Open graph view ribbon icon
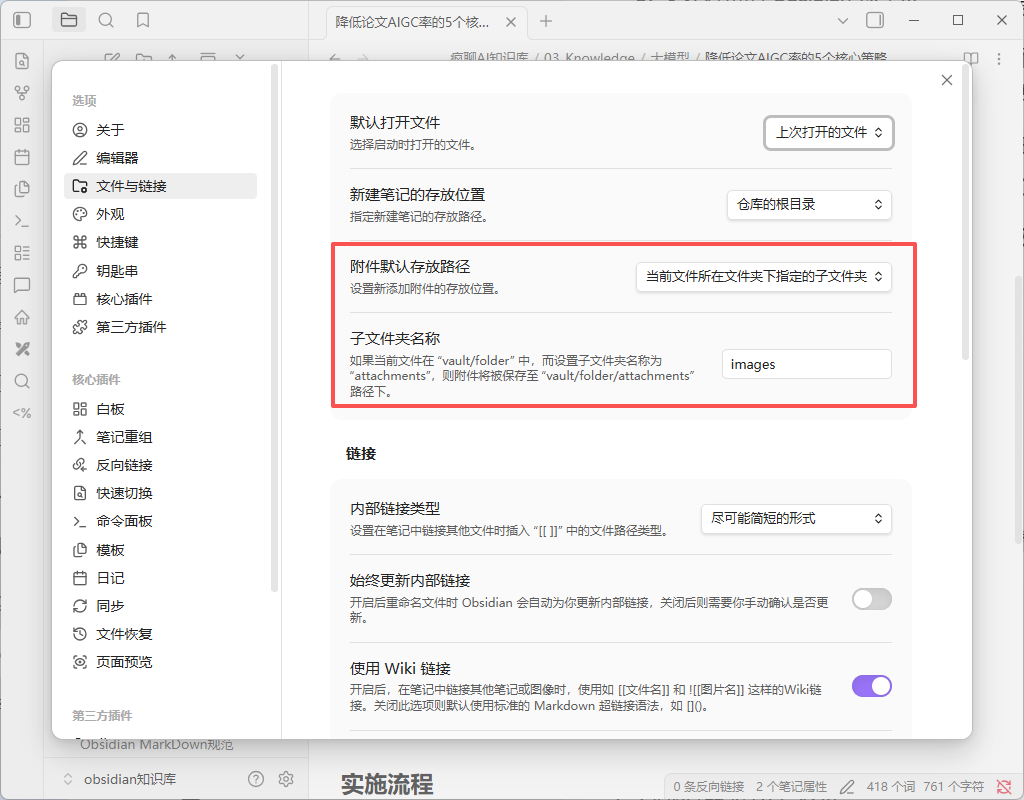The width and height of the screenshot is (1024, 800). coord(22,93)
